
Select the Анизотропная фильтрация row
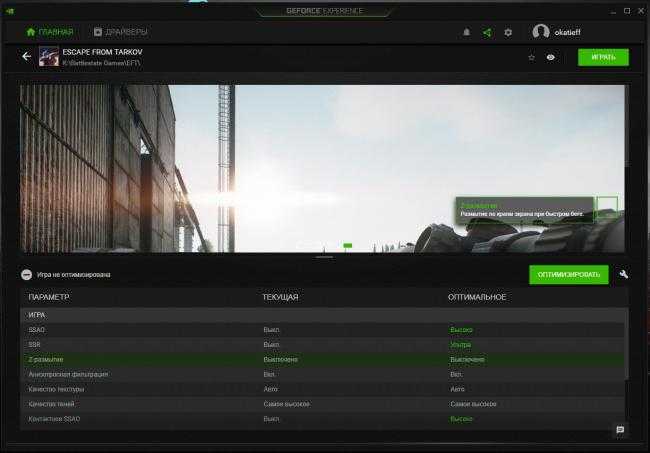(323, 374)
